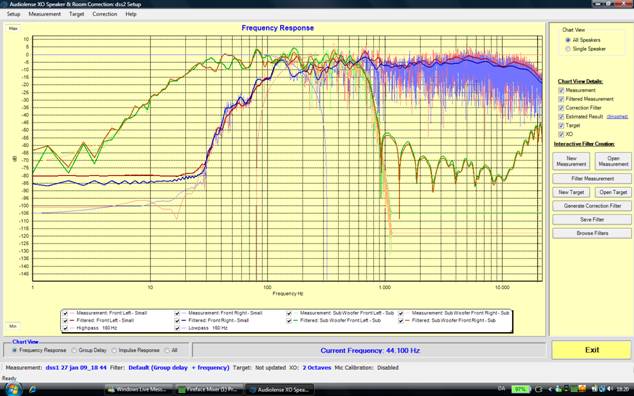The width and height of the screenshot is (634, 396).
Task: Toggle the XO chart detail checkbox
Action: click(561, 134)
